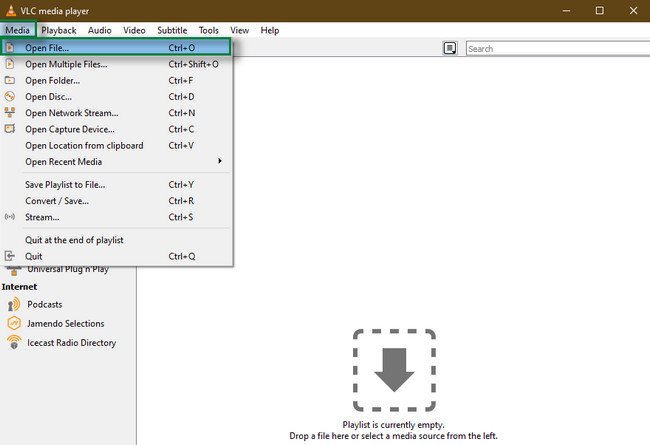
Task: Select Open Disc... menu entry
Action: (116, 97)
